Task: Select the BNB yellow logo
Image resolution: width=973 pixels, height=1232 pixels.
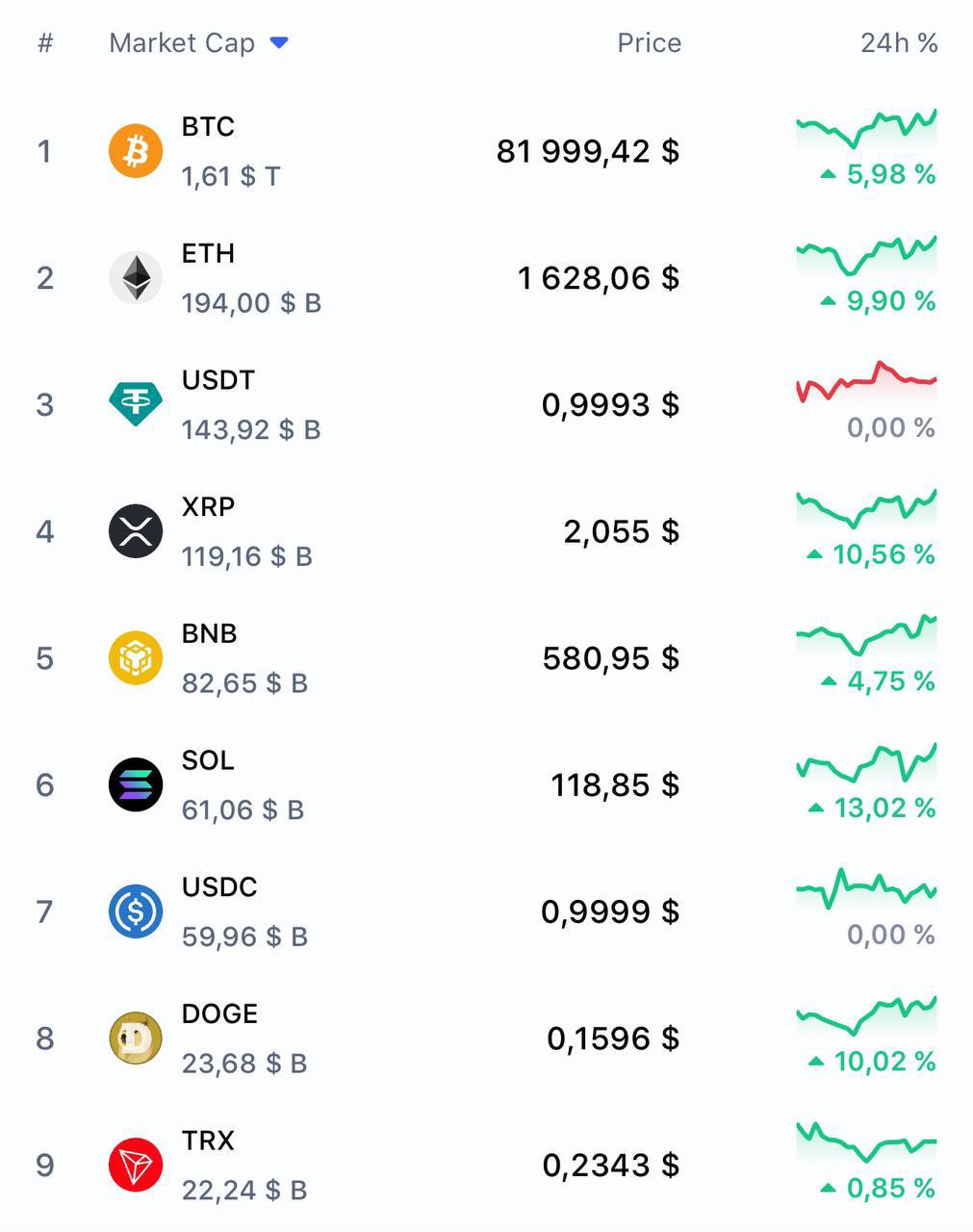Action: [136, 658]
